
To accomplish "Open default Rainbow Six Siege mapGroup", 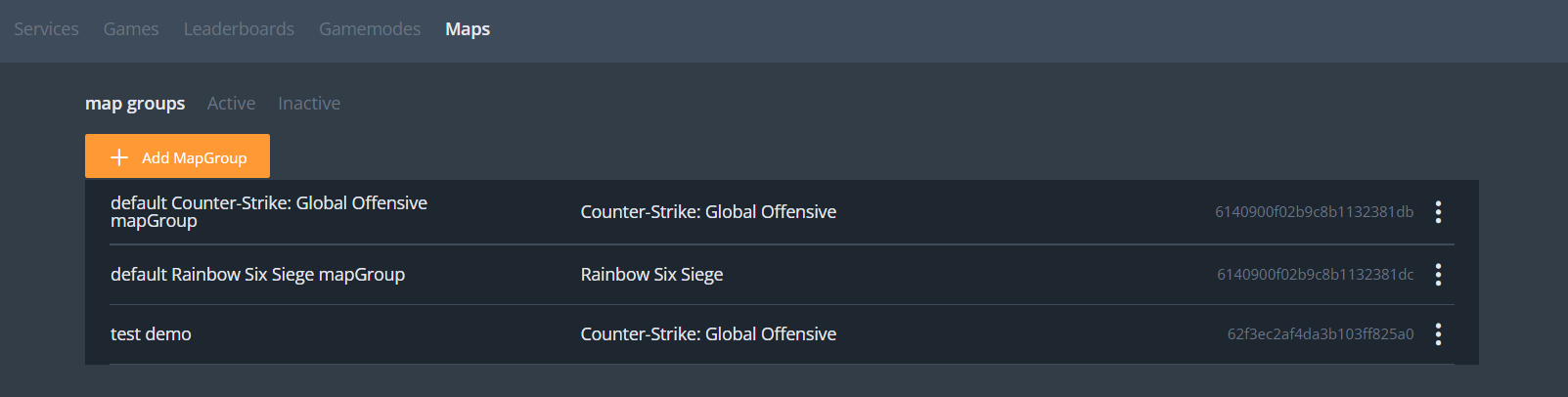I will [x=257, y=275].
